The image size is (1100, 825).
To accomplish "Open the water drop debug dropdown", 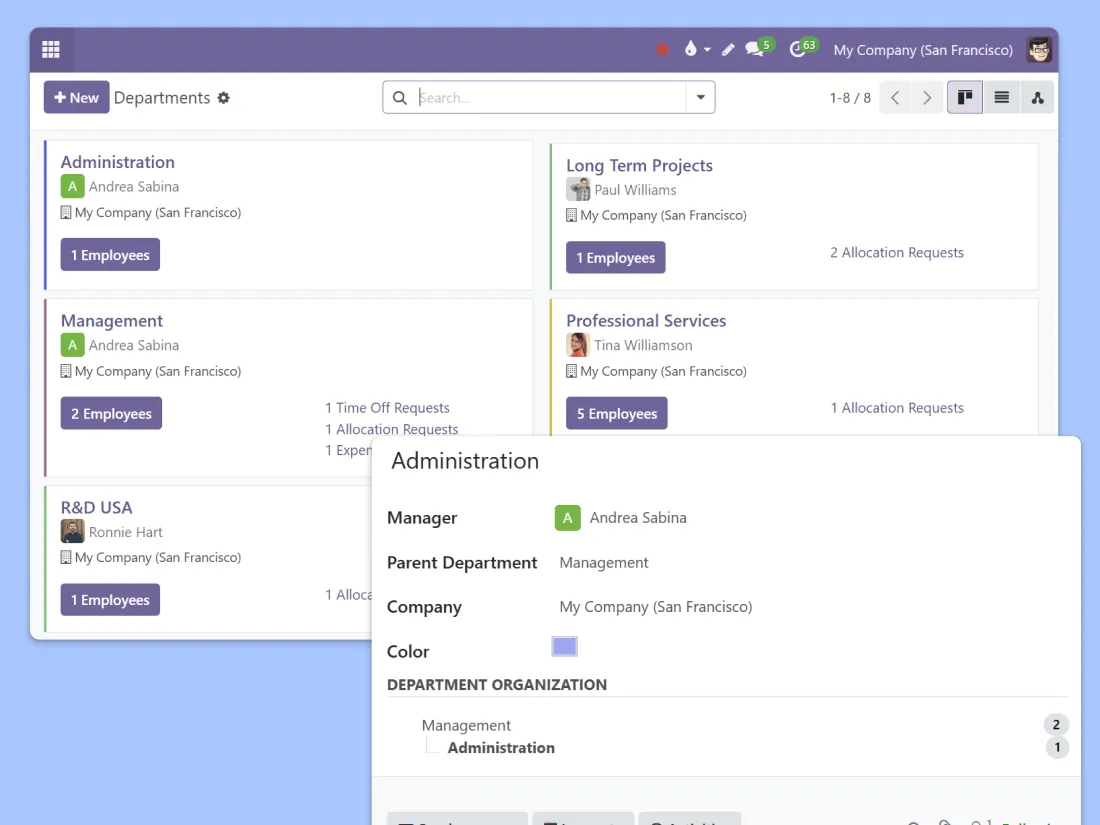I will (696, 50).
